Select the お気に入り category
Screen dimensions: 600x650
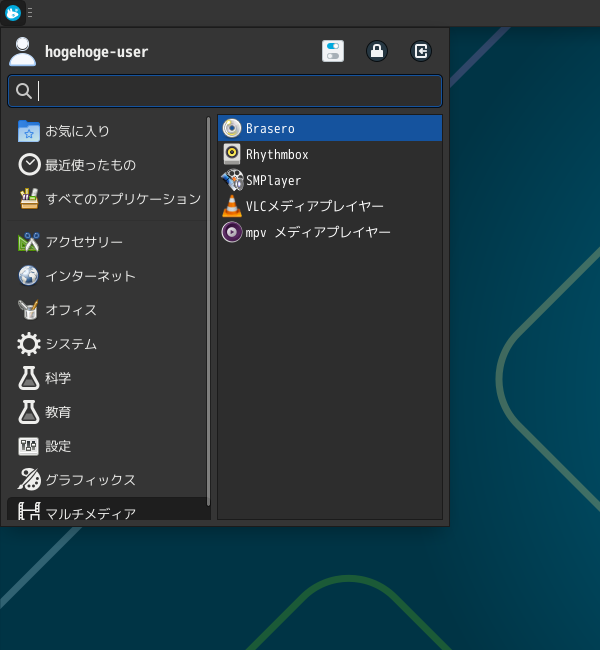coord(78,131)
